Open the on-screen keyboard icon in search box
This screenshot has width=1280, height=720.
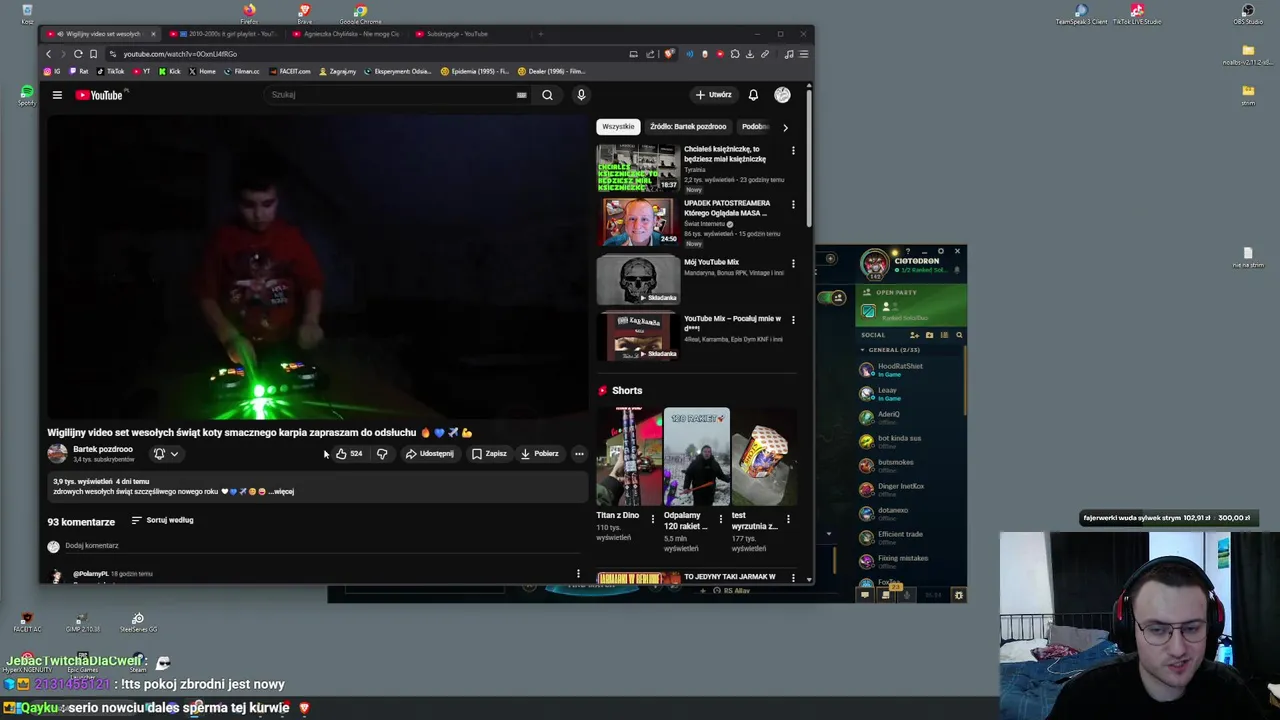point(521,95)
